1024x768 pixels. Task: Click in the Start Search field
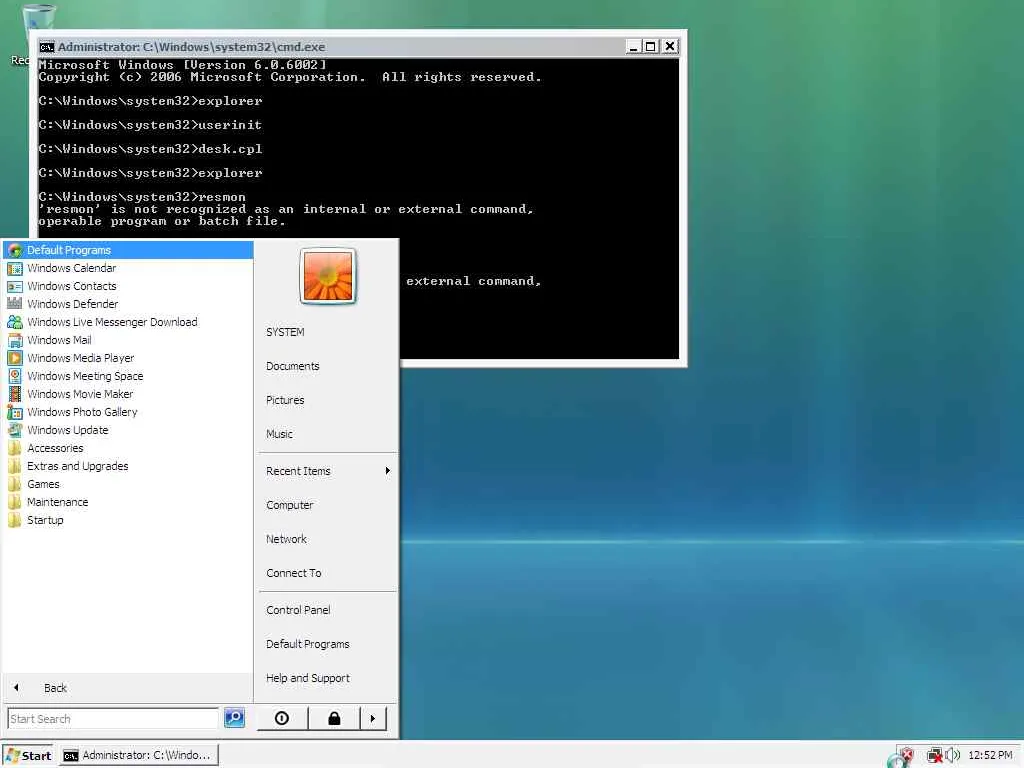(113, 718)
